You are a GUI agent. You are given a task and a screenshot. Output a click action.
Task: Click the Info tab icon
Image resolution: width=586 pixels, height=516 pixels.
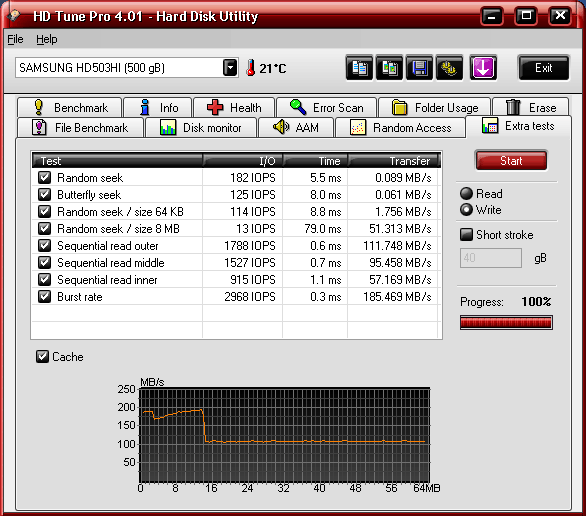[145, 107]
